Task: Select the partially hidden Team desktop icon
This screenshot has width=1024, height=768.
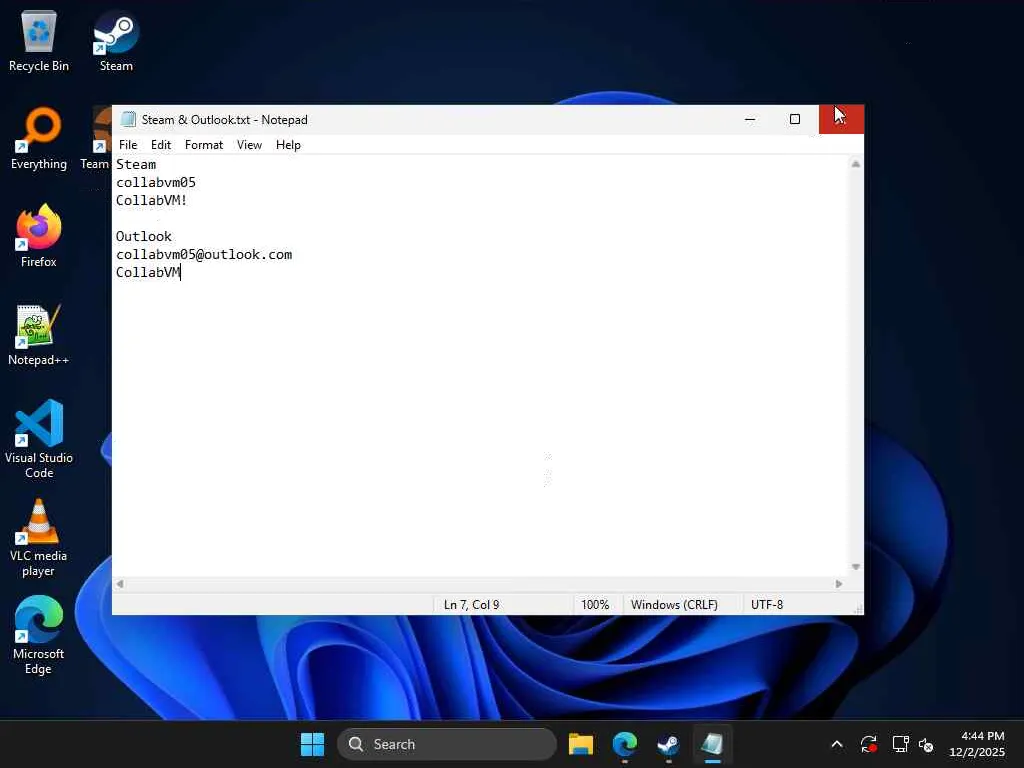Action: tap(96, 138)
